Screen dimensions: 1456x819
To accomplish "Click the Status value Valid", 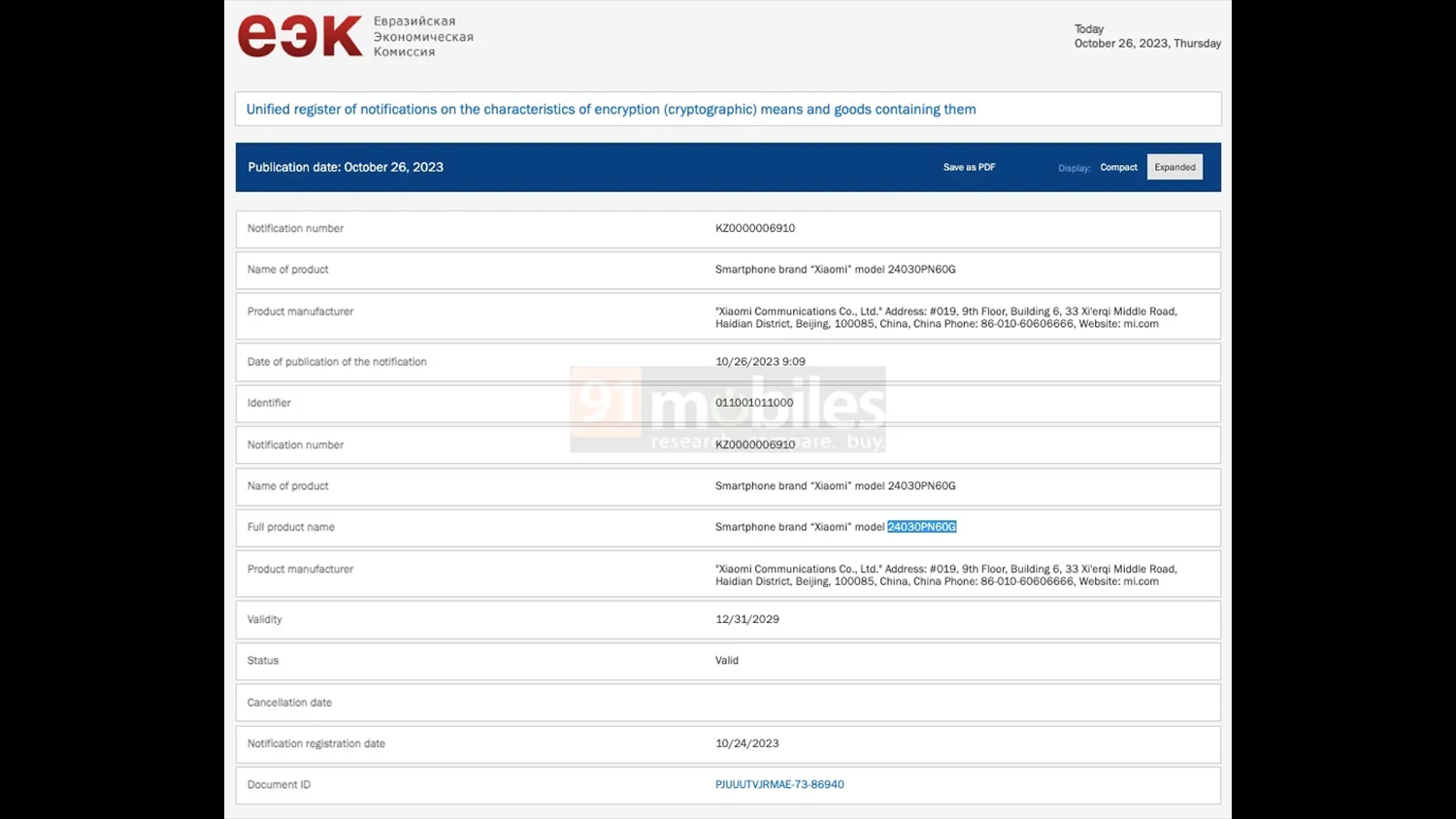I will (x=727, y=660).
